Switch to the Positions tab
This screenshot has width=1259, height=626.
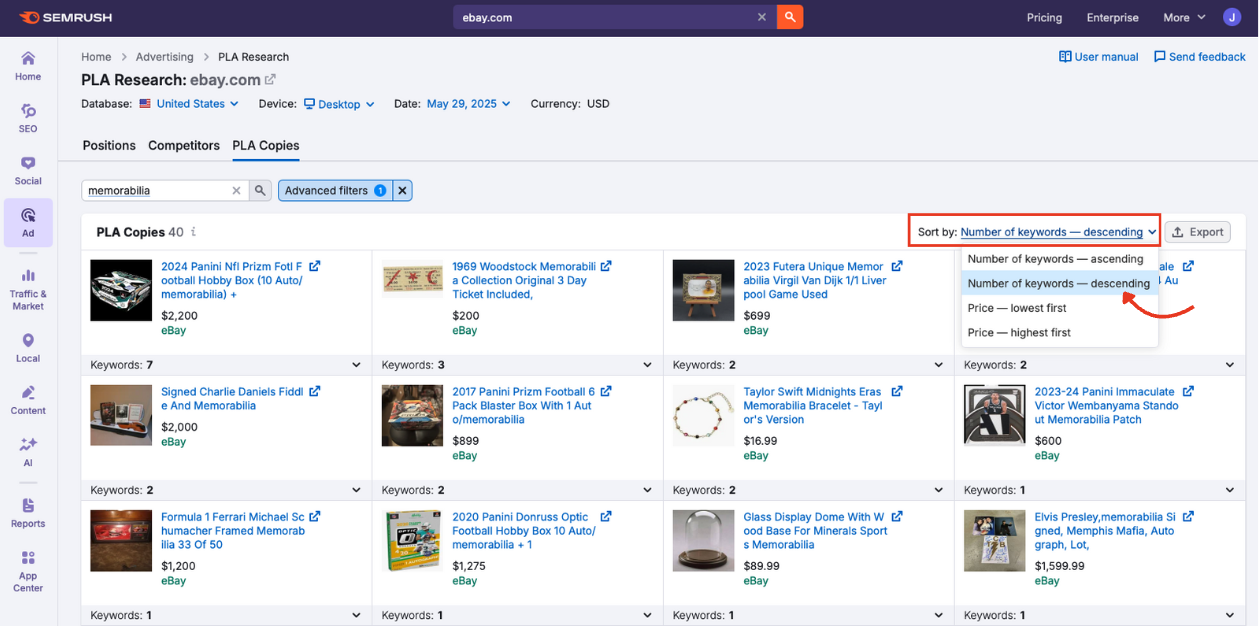(108, 145)
